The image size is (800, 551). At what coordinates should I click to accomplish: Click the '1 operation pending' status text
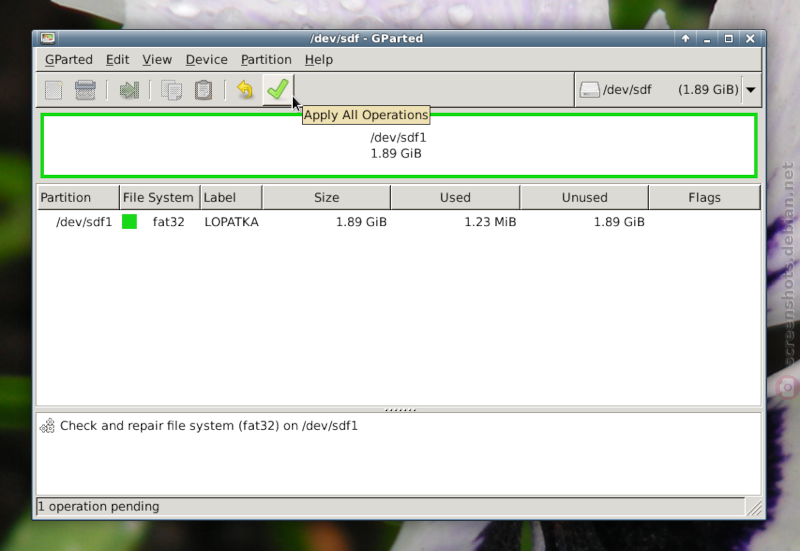point(98,507)
